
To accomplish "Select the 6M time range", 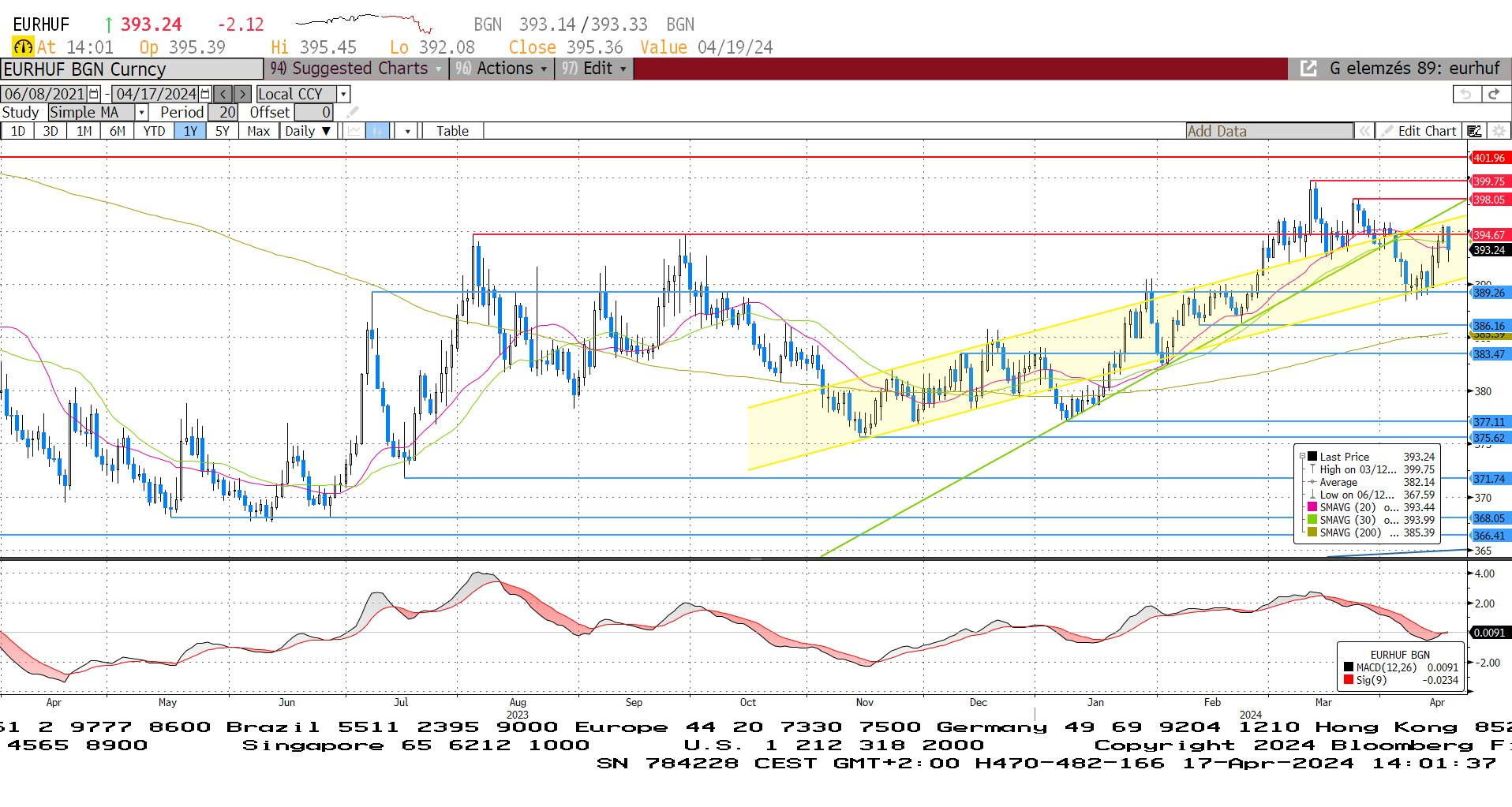I will click(118, 131).
